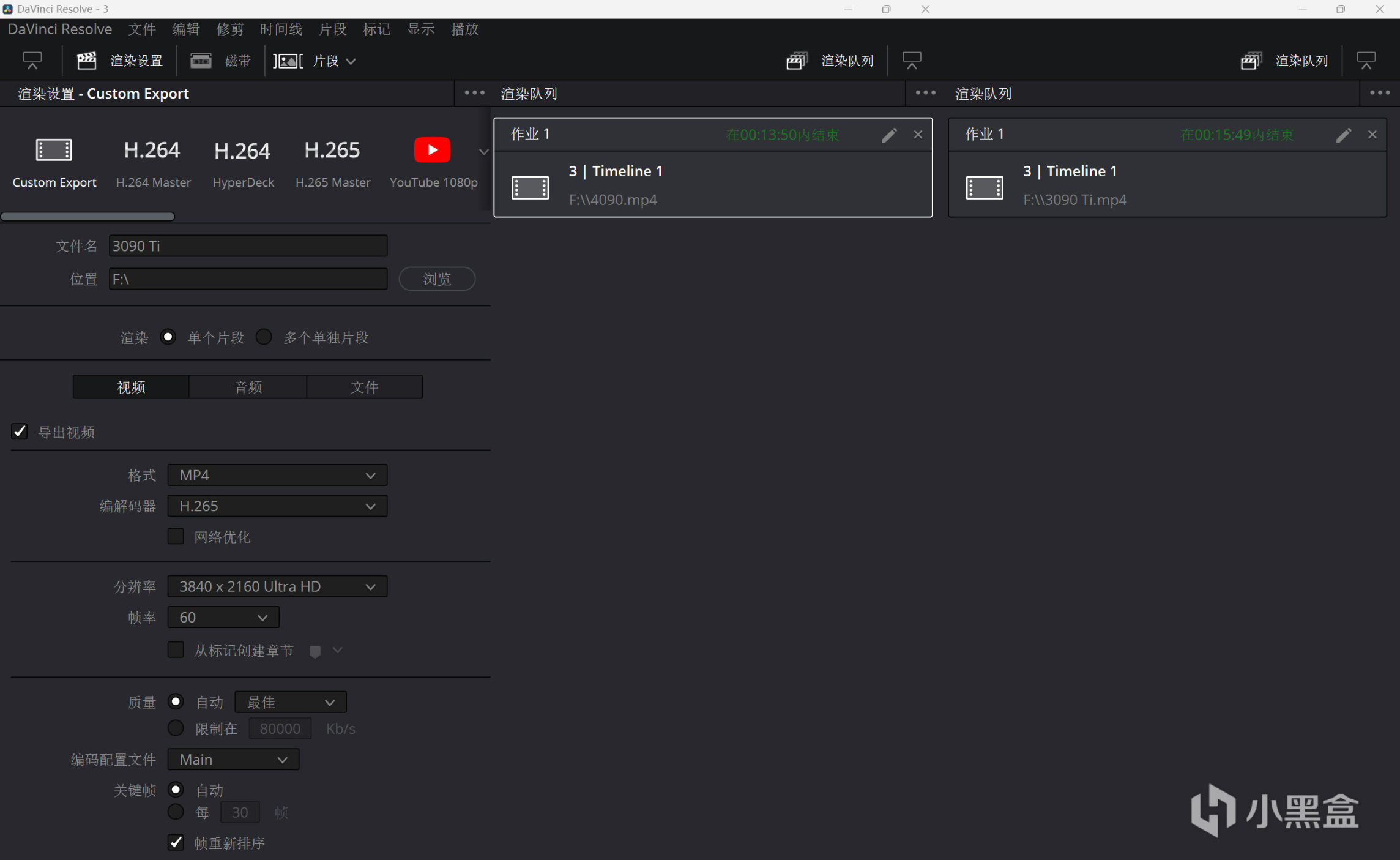Click the Browse button next to location
The height and width of the screenshot is (860, 1400).
[x=437, y=279]
